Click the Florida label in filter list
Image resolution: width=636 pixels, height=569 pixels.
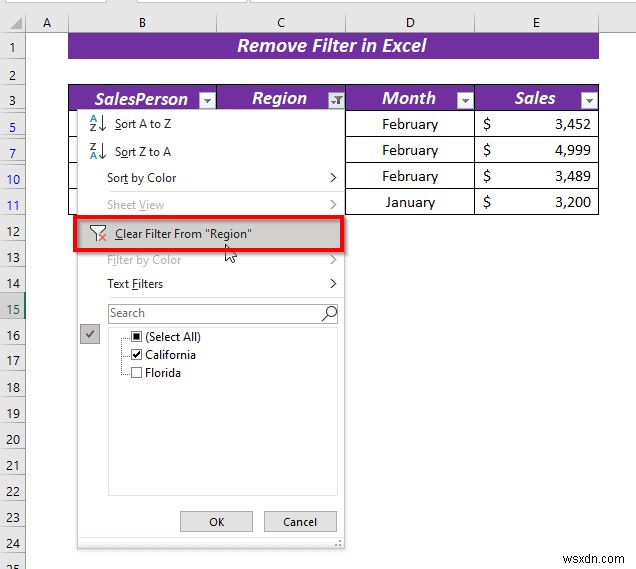(163, 373)
